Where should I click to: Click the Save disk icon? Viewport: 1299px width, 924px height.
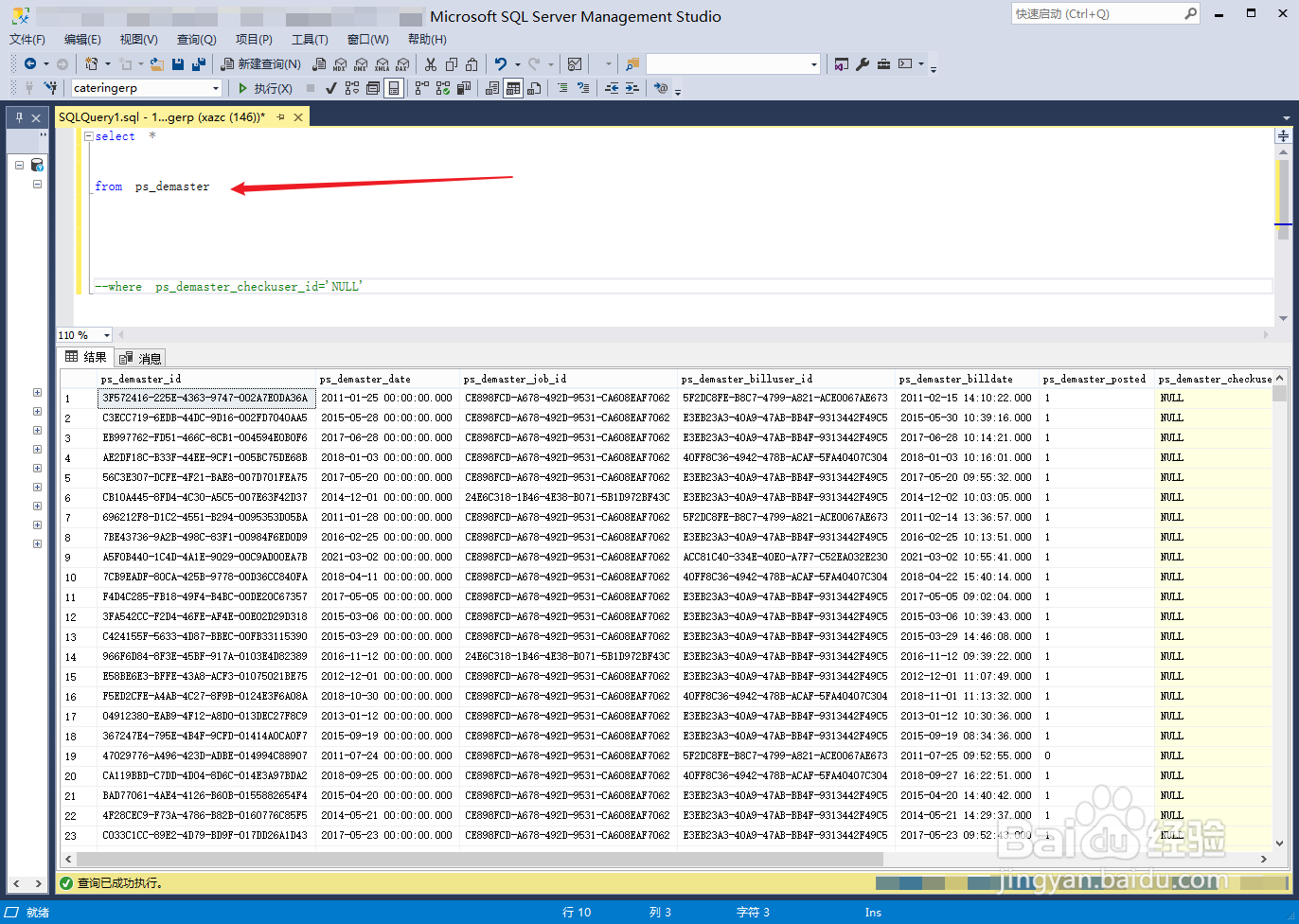[x=178, y=64]
